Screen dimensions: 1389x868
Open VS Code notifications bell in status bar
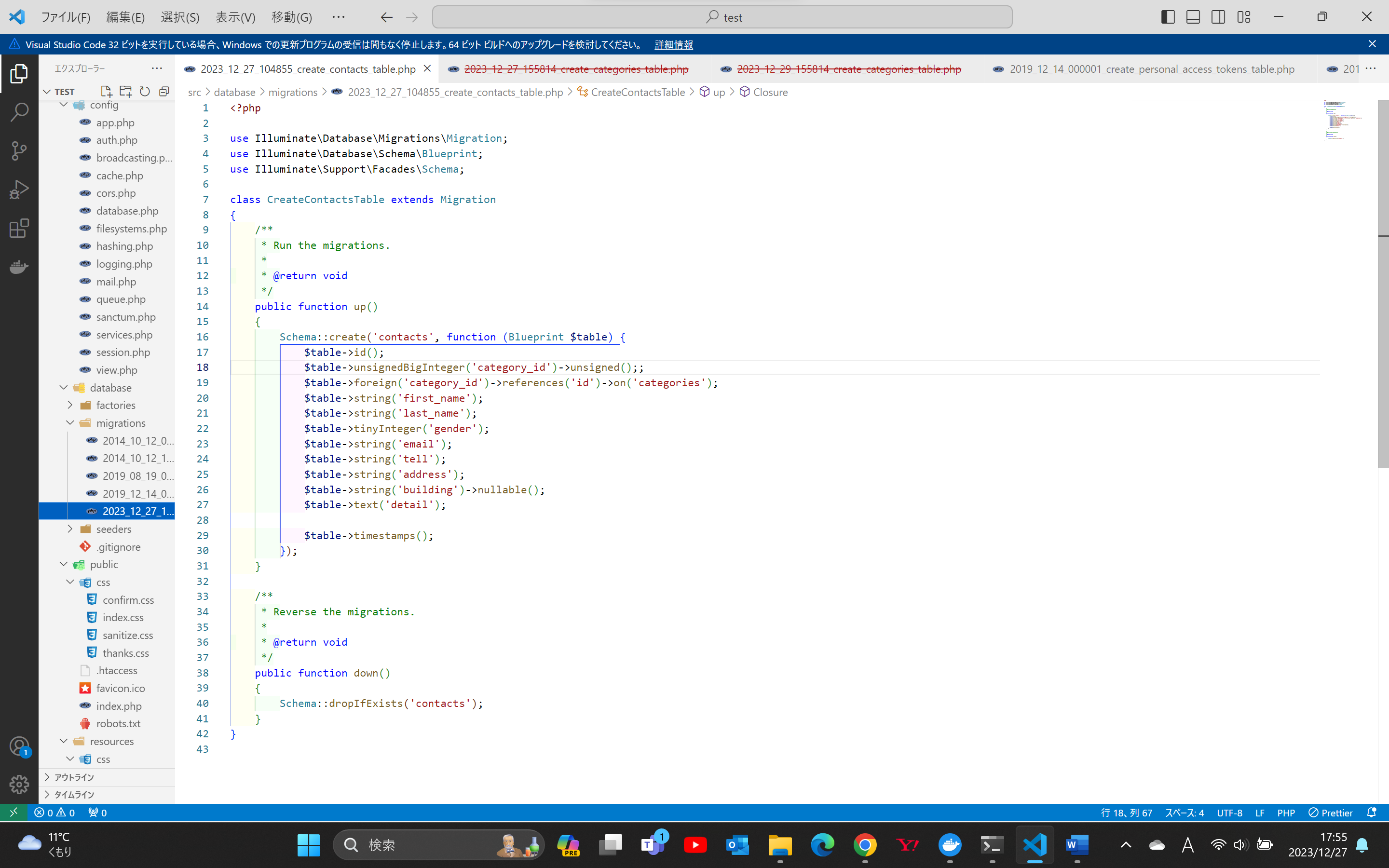pos(1372,813)
